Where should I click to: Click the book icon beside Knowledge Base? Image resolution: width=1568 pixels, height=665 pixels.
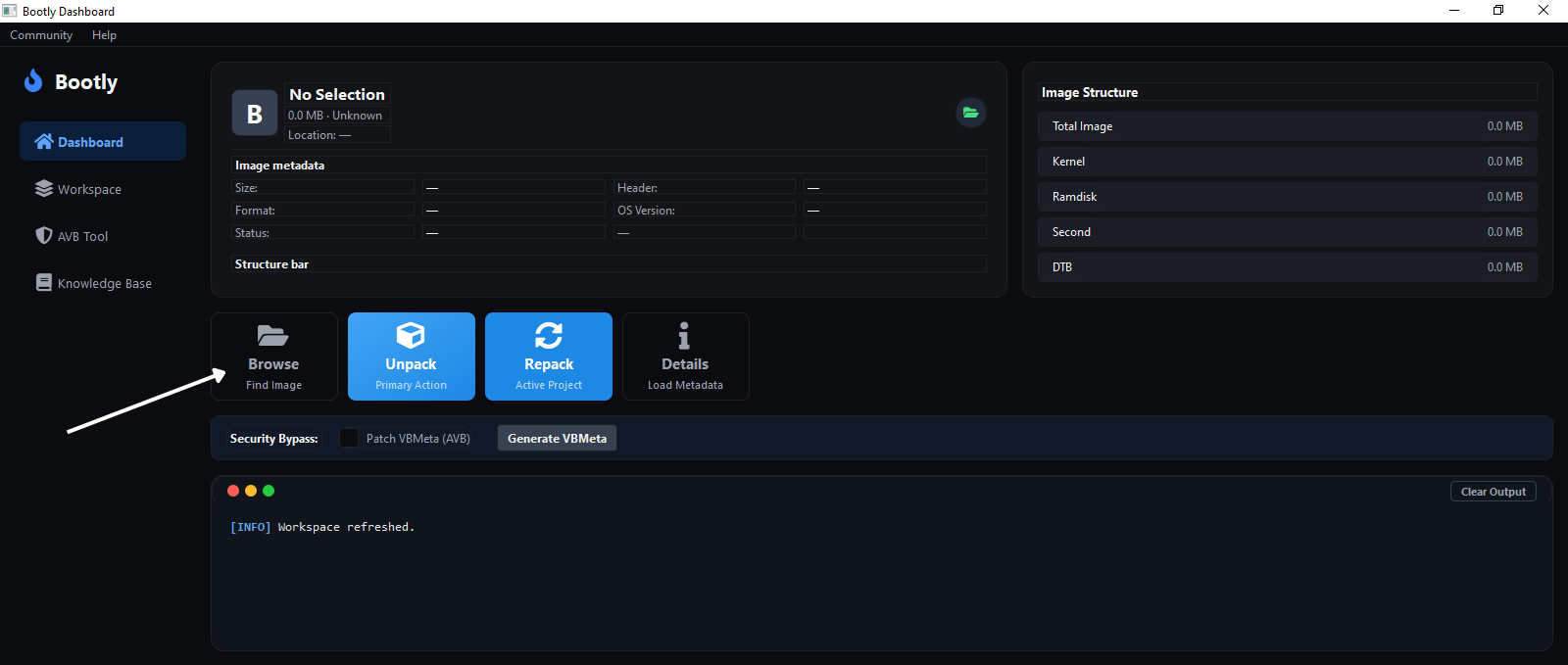click(x=44, y=282)
